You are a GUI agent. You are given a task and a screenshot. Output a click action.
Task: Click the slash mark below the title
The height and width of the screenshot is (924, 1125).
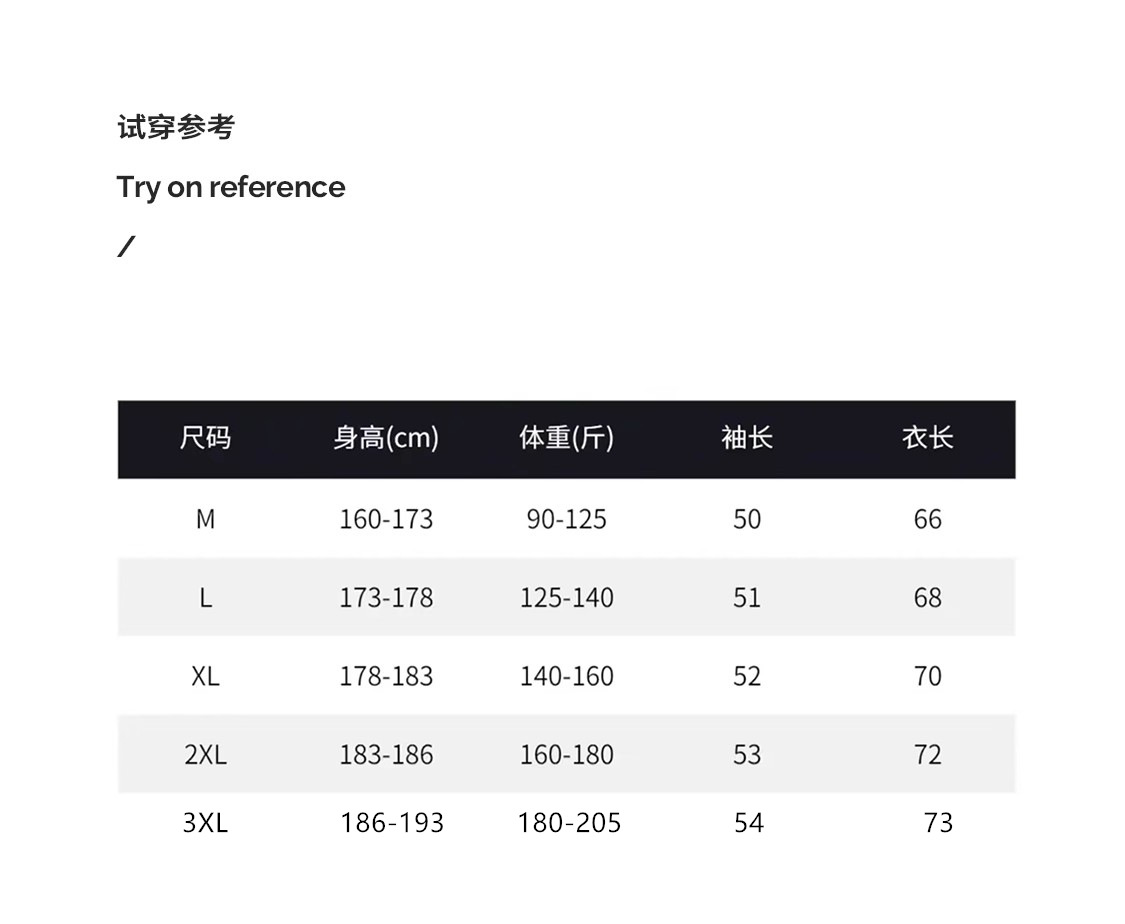coord(126,246)
